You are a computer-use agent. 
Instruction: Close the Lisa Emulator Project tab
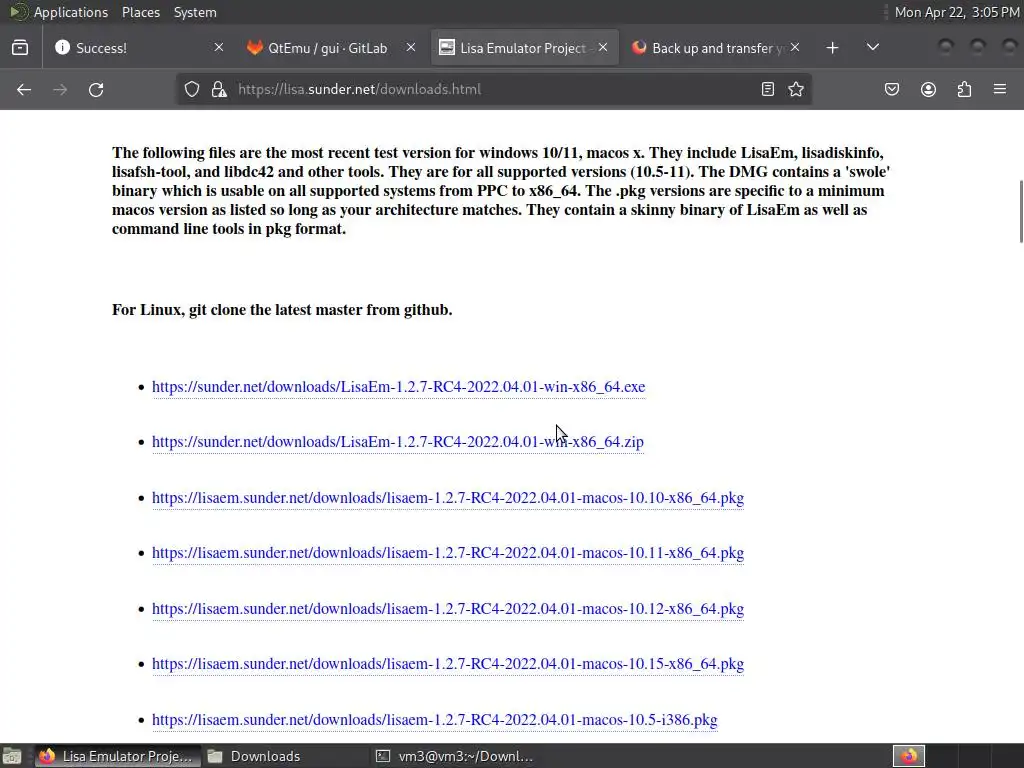tap(603, 48)
